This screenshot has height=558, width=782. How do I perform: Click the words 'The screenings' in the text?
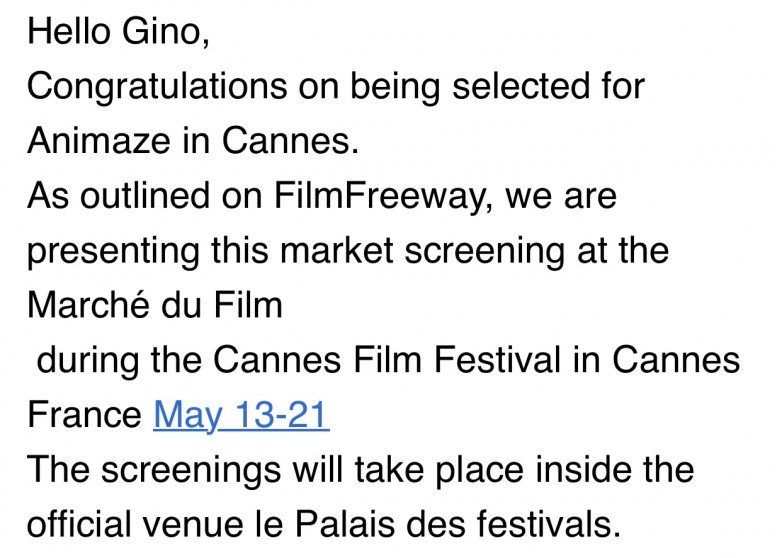154,470
